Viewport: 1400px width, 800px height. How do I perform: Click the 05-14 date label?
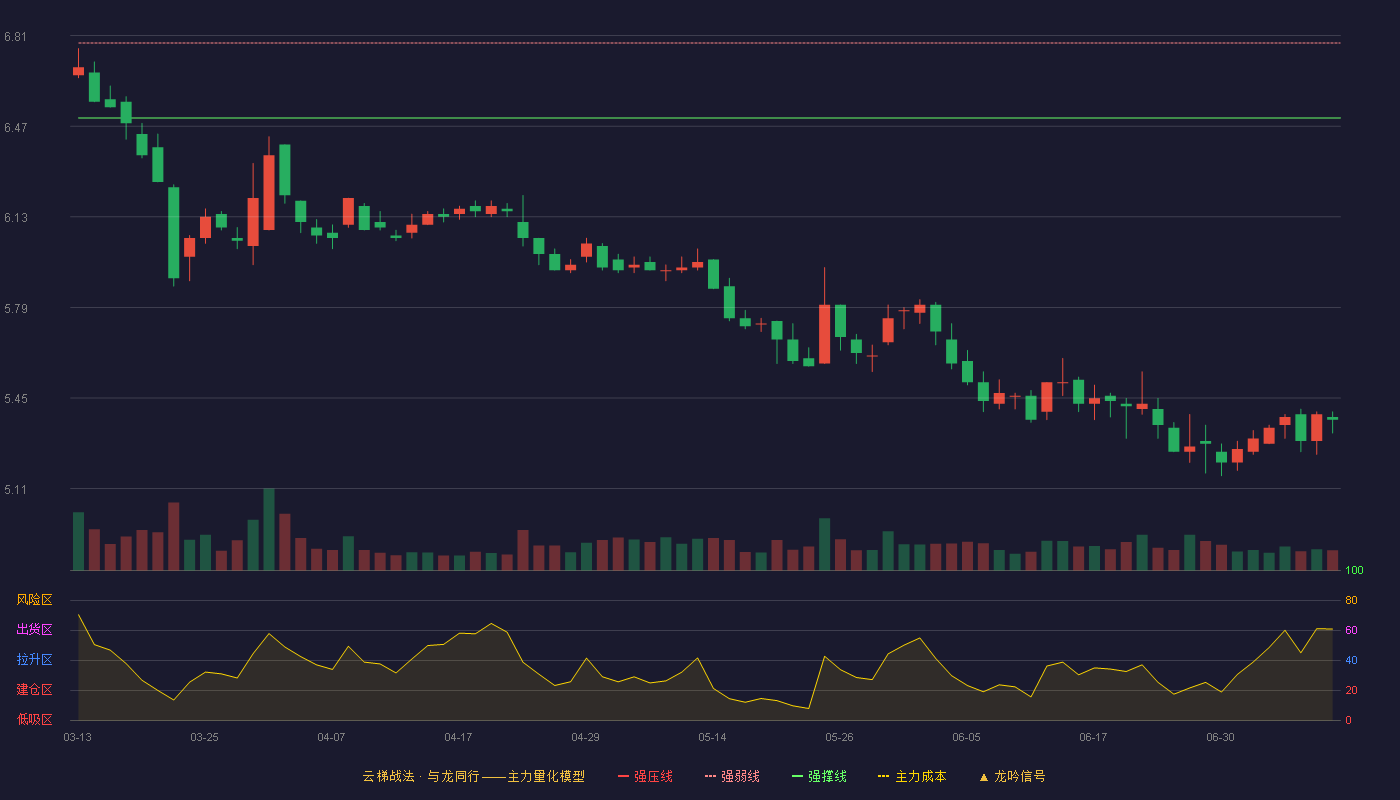click(712, 737)
